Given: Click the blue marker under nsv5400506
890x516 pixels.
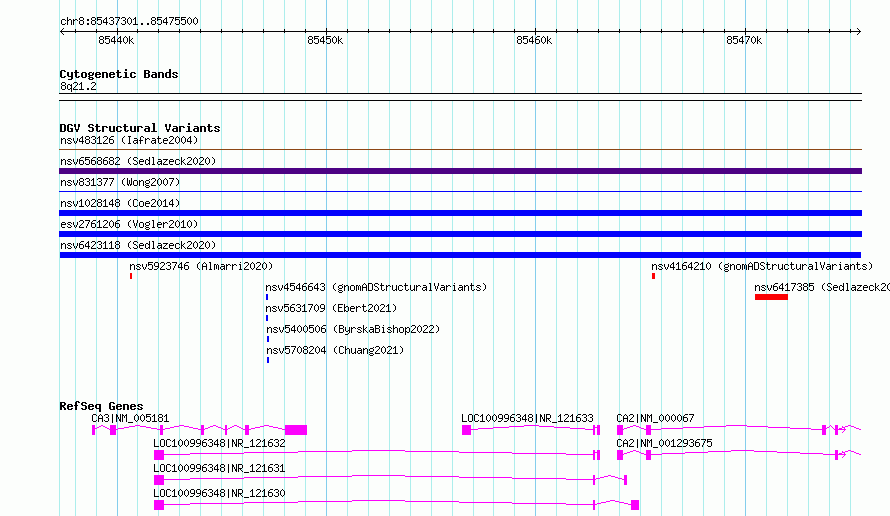Looking at the screenshot, I should click(x=268, y=339).
